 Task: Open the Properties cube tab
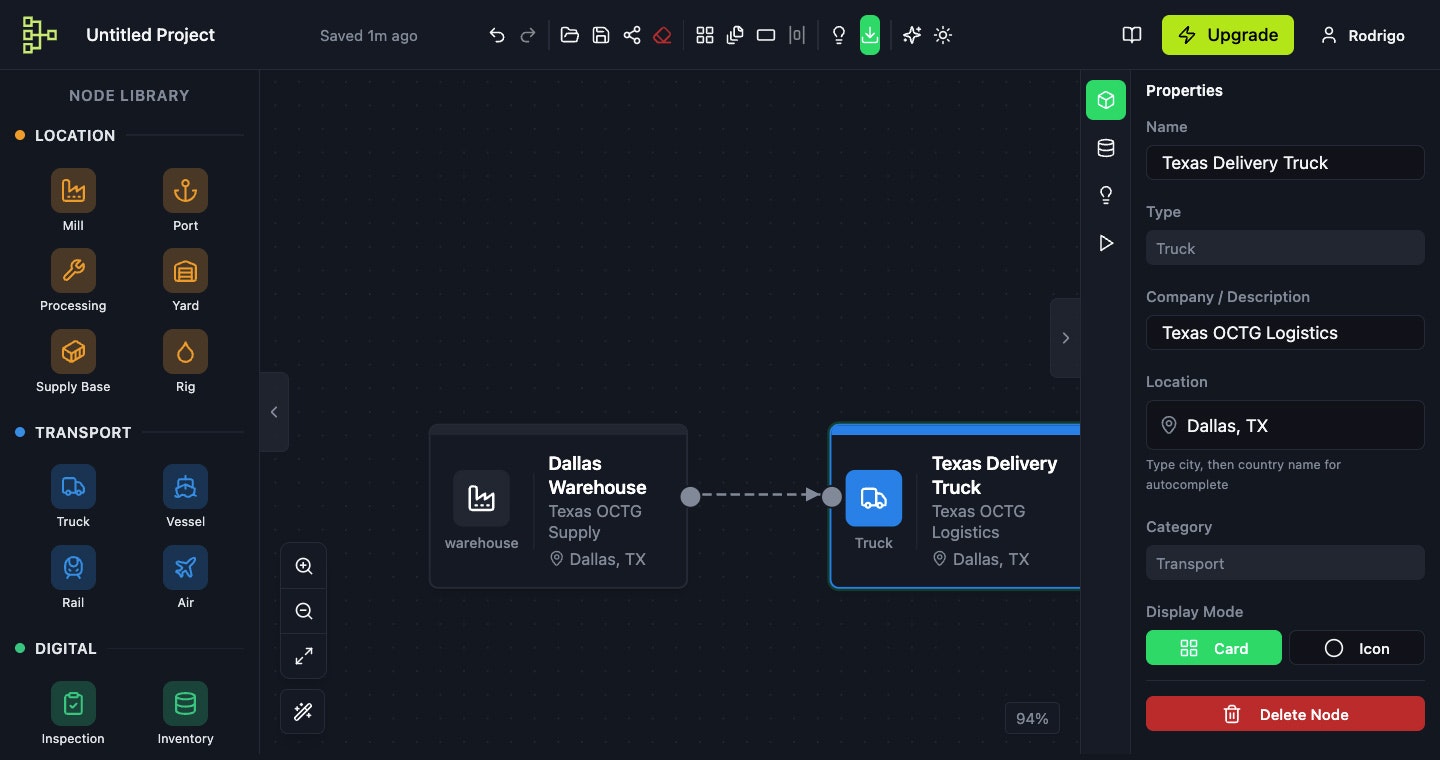click(x=1106, y=100)
